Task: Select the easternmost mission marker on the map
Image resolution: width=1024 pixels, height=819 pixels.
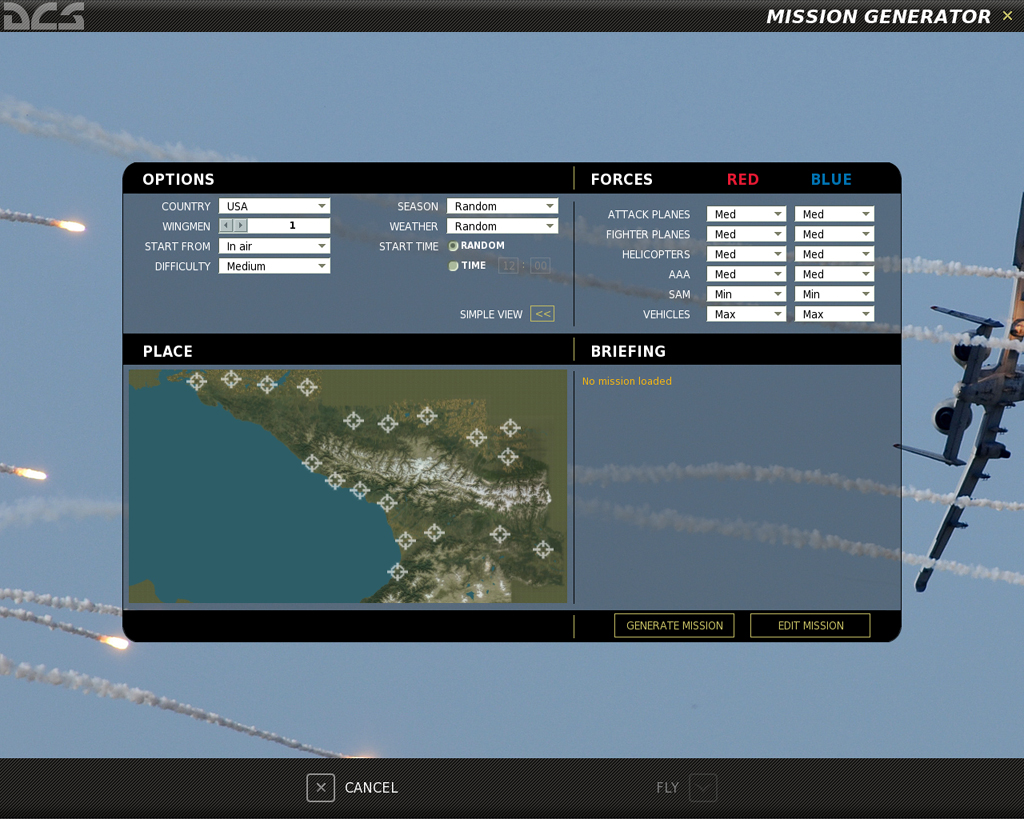Action: (543, 550)
